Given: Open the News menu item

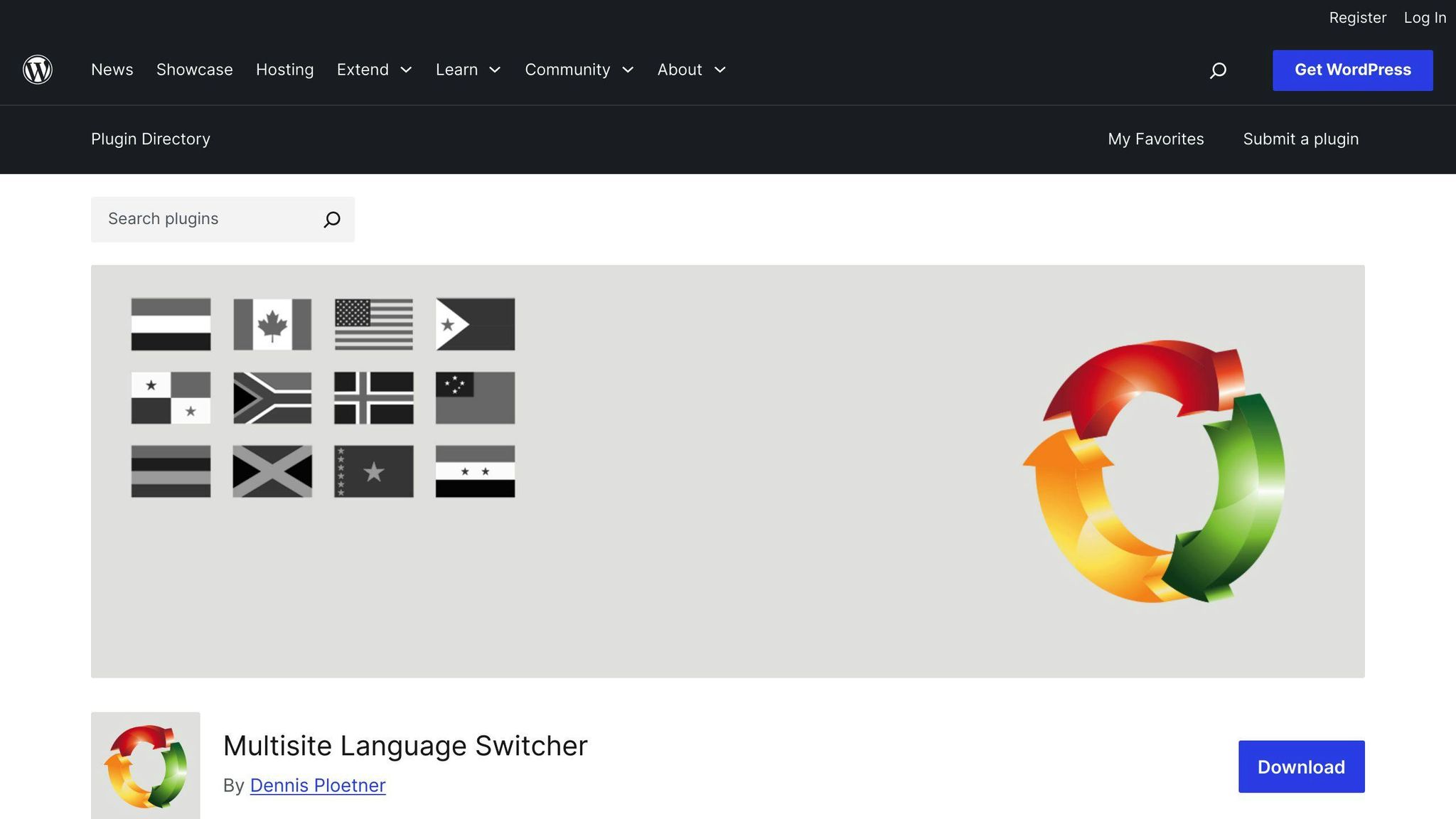Looking at the screenshot, I should click(112, 70).
